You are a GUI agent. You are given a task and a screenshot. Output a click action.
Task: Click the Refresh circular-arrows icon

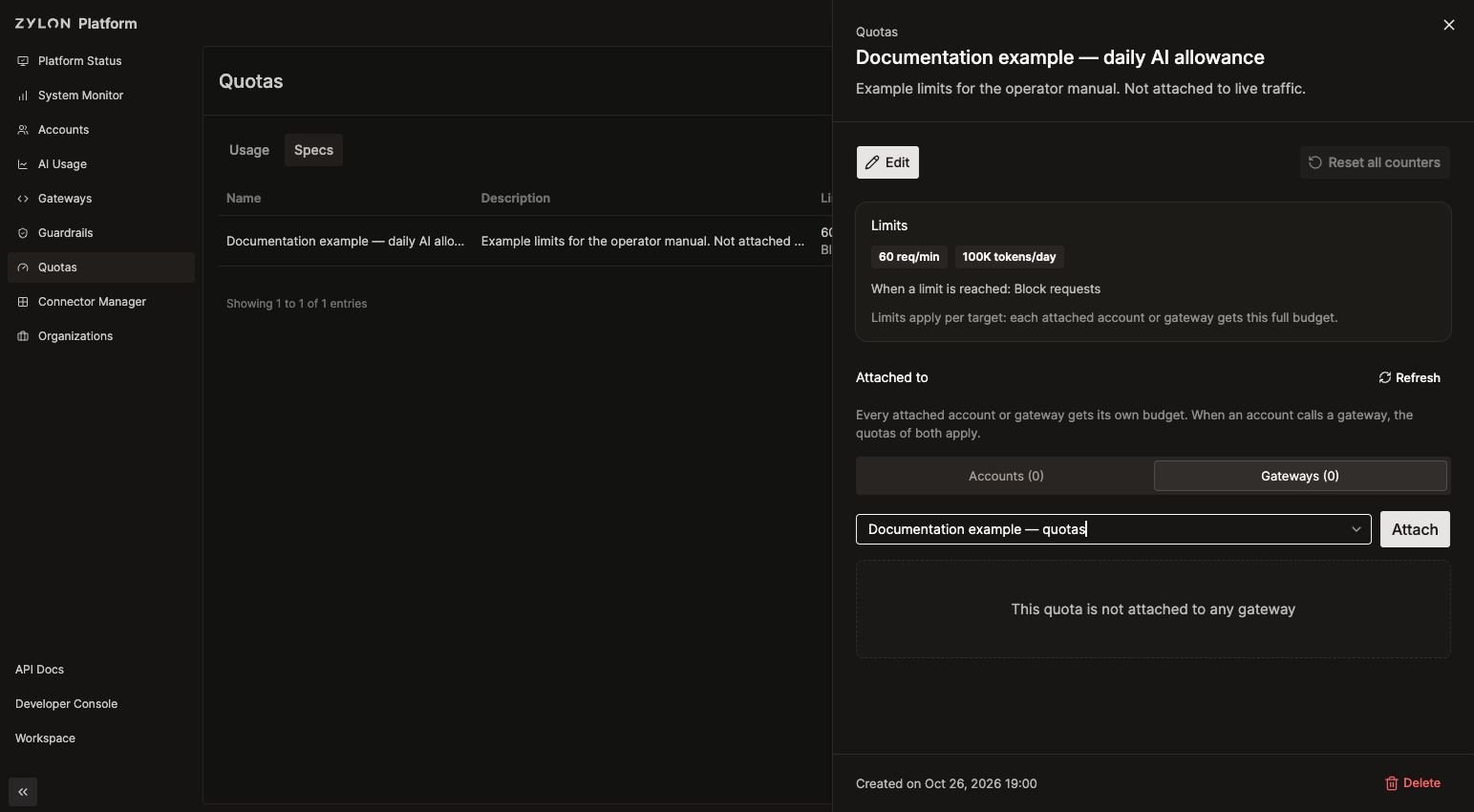point(1385,377)
